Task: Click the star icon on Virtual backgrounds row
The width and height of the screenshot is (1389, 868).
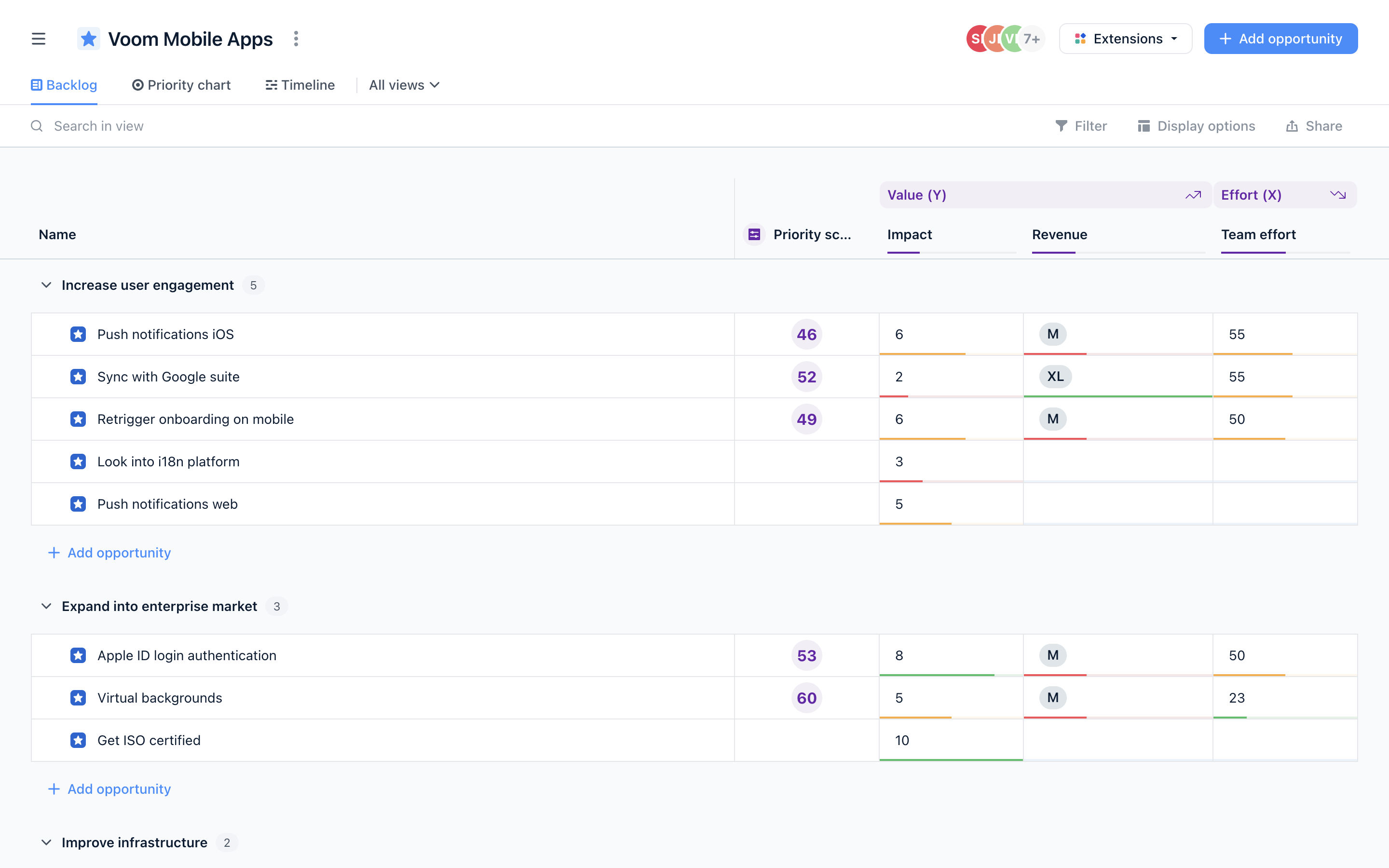Action: tap(78, 697)
